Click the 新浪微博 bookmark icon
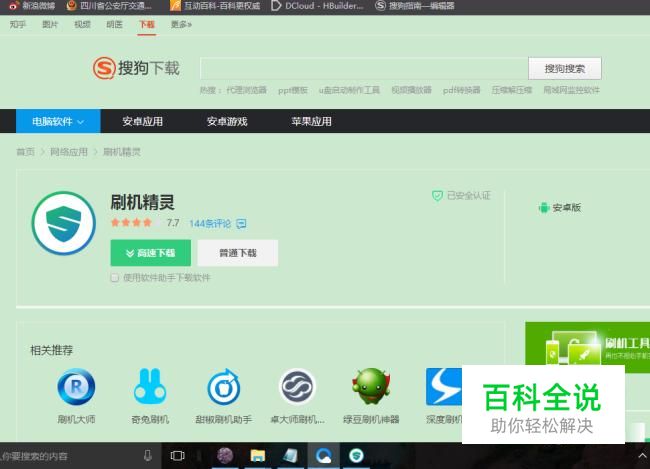This screenshot has width=650, height=469. pos(13,5)
